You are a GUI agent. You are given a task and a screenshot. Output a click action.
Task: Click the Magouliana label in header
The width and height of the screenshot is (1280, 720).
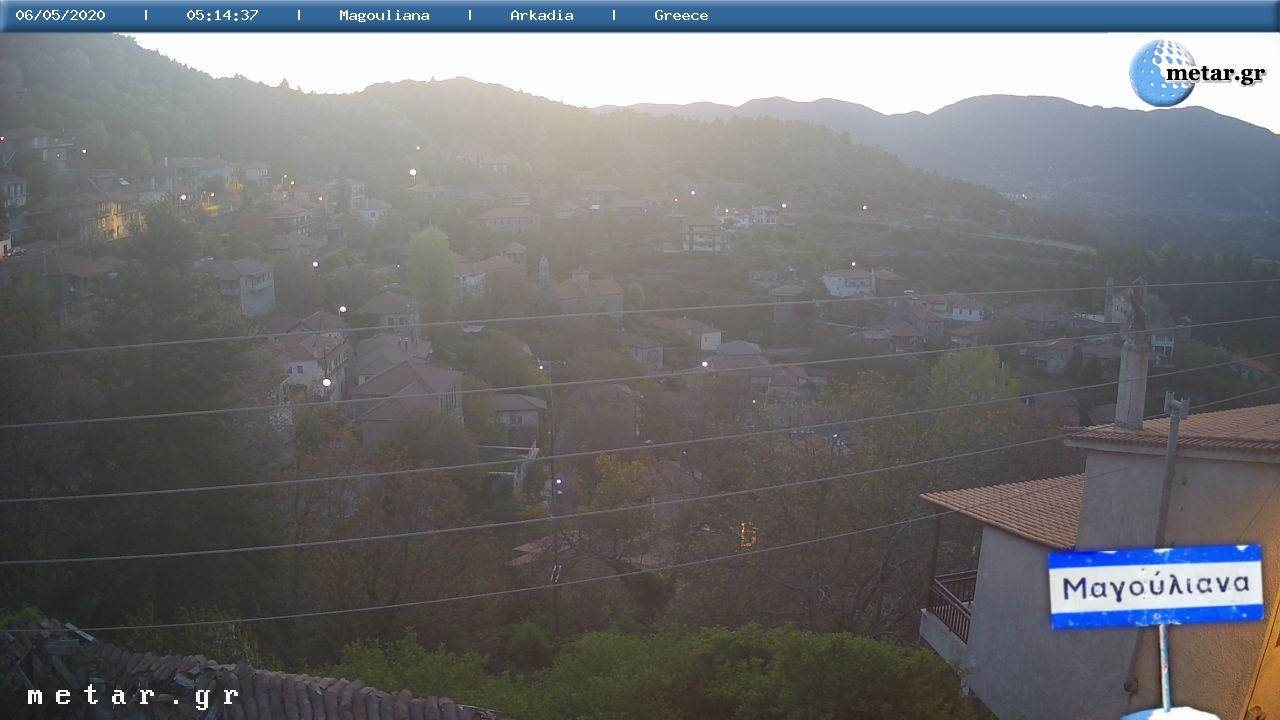pyautogui.click(x=384, y=16)
